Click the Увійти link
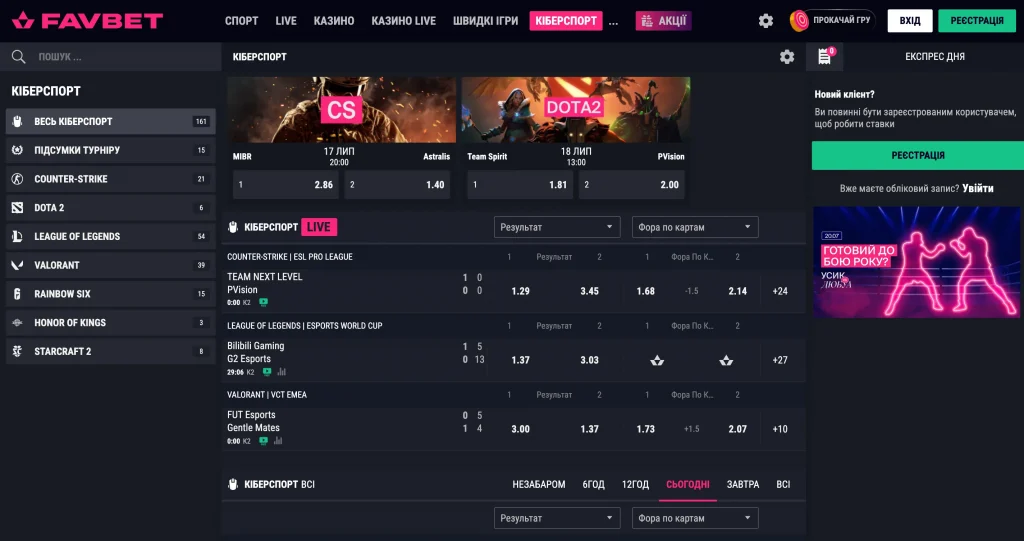 click(x=978, y=189)
